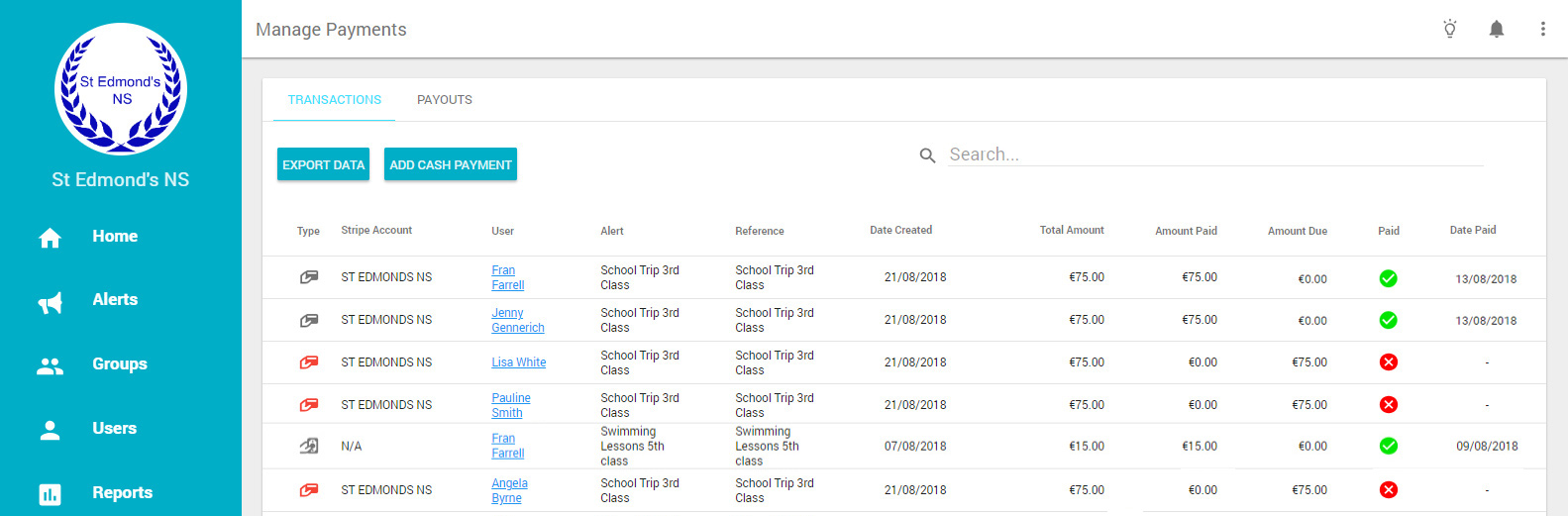Image resolution: width=1568 pixels, height=516 pixels.
Task: Click Add Cash Payment button
Action: point(451,164)
